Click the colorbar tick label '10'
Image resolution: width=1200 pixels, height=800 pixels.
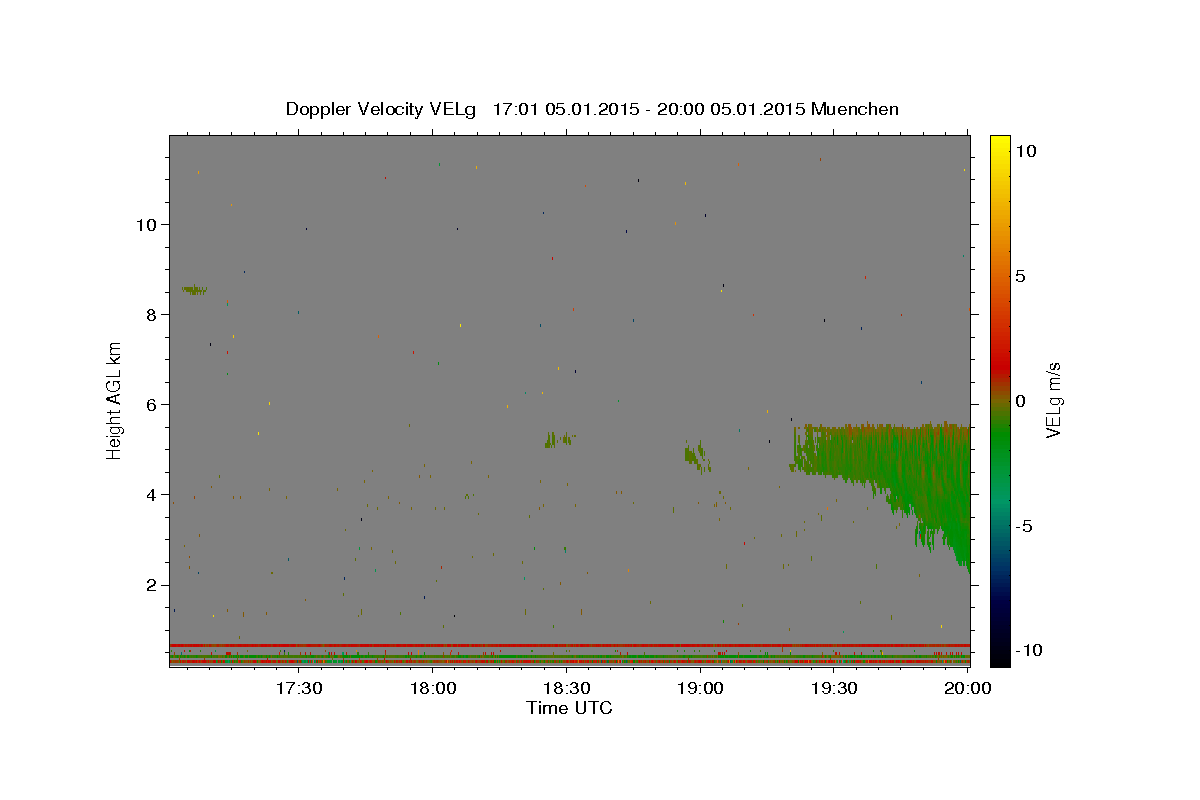point(1025,150)
